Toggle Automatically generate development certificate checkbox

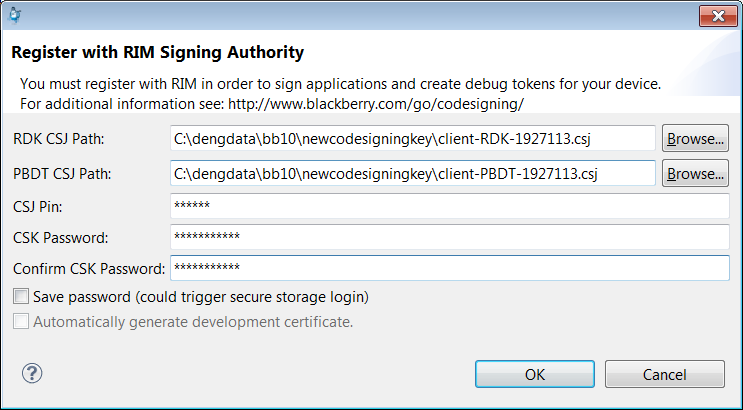[x=21, y=322]
